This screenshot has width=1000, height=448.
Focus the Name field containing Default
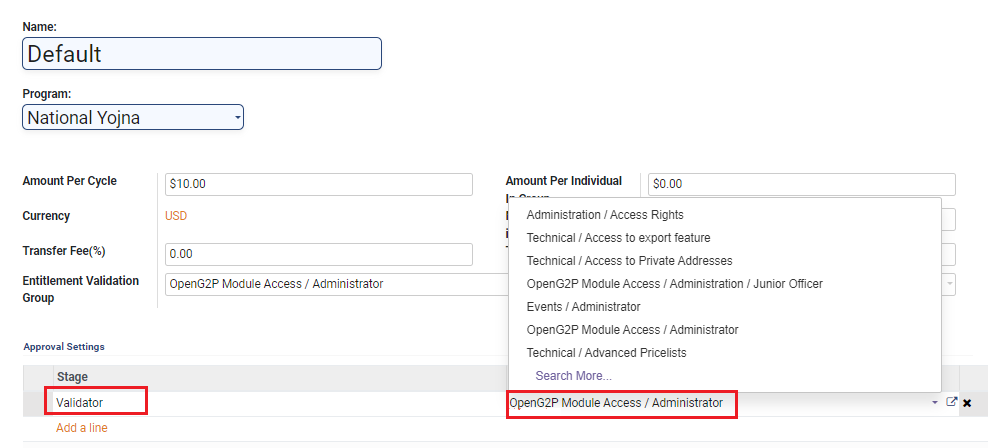pyautogui.click(x=202, y=54)
